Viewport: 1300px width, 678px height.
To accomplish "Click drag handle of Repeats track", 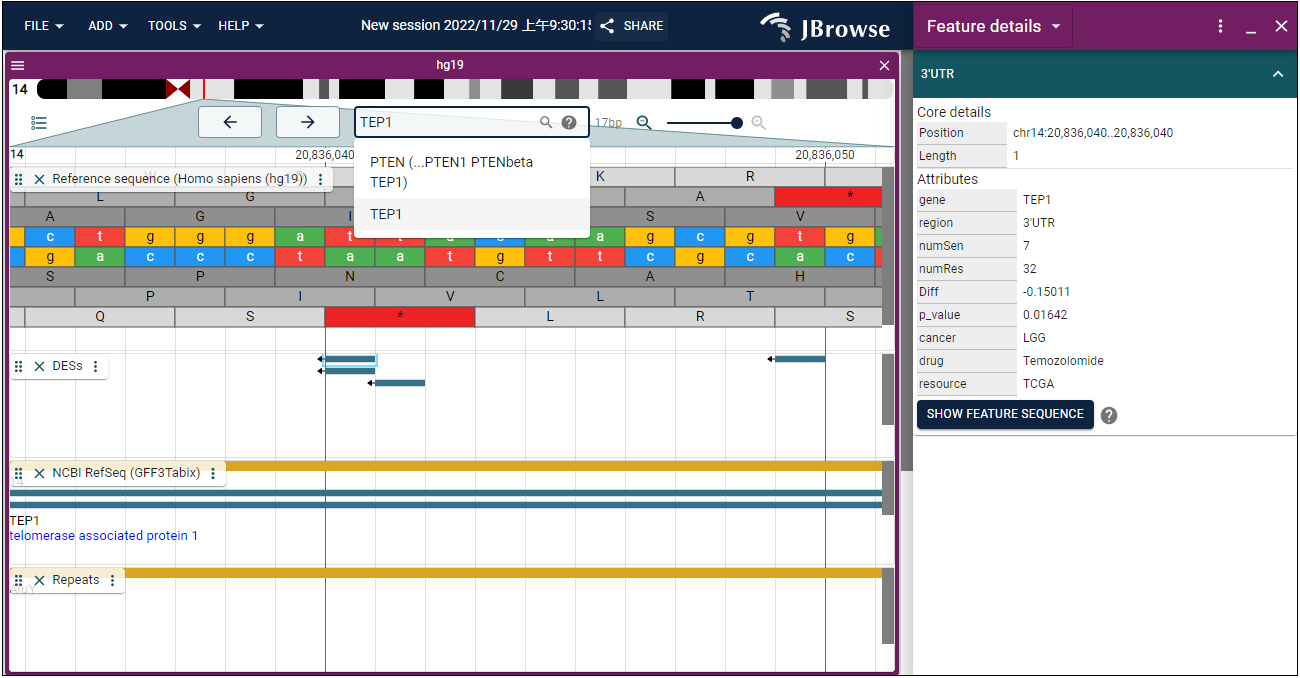I will (19, 580).
